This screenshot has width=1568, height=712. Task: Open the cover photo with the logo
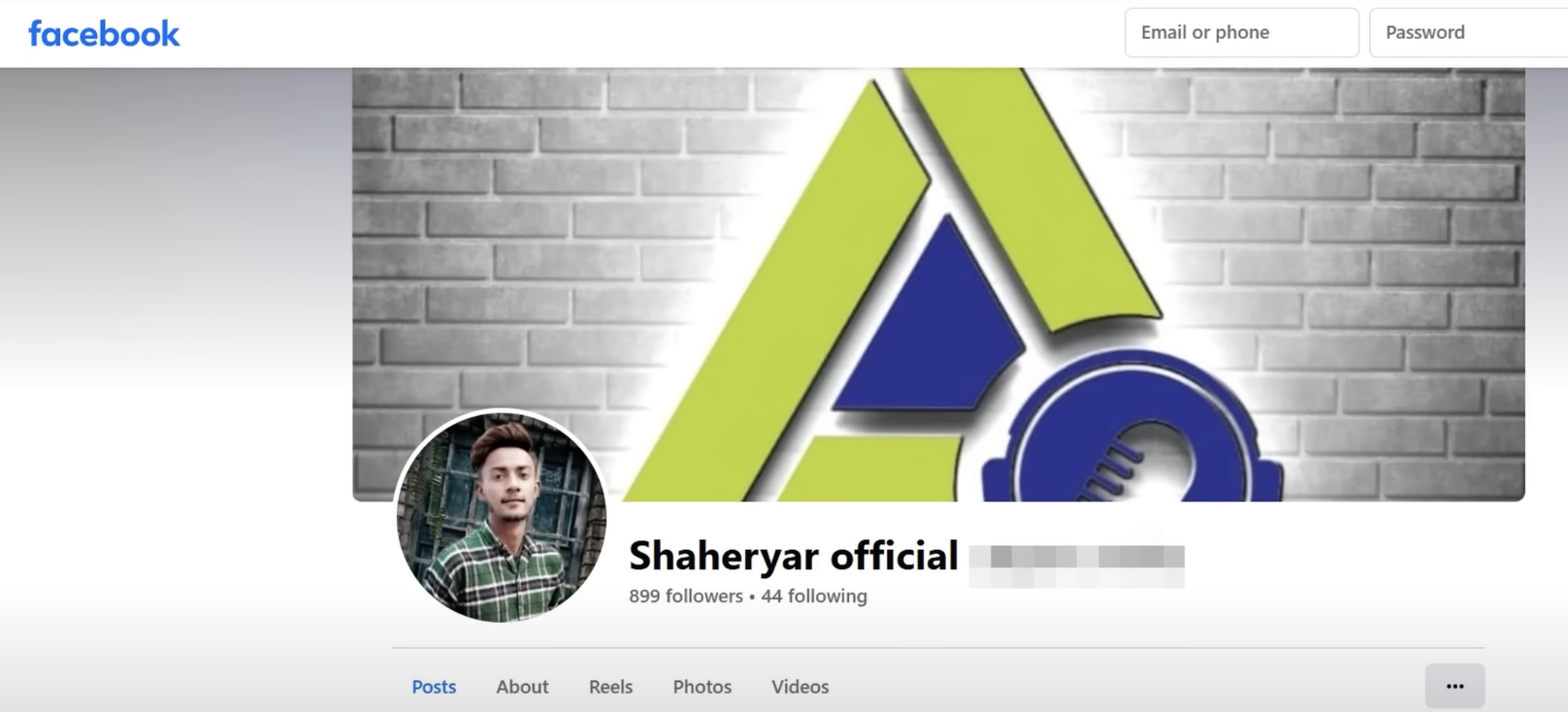(x=938, y=284)
